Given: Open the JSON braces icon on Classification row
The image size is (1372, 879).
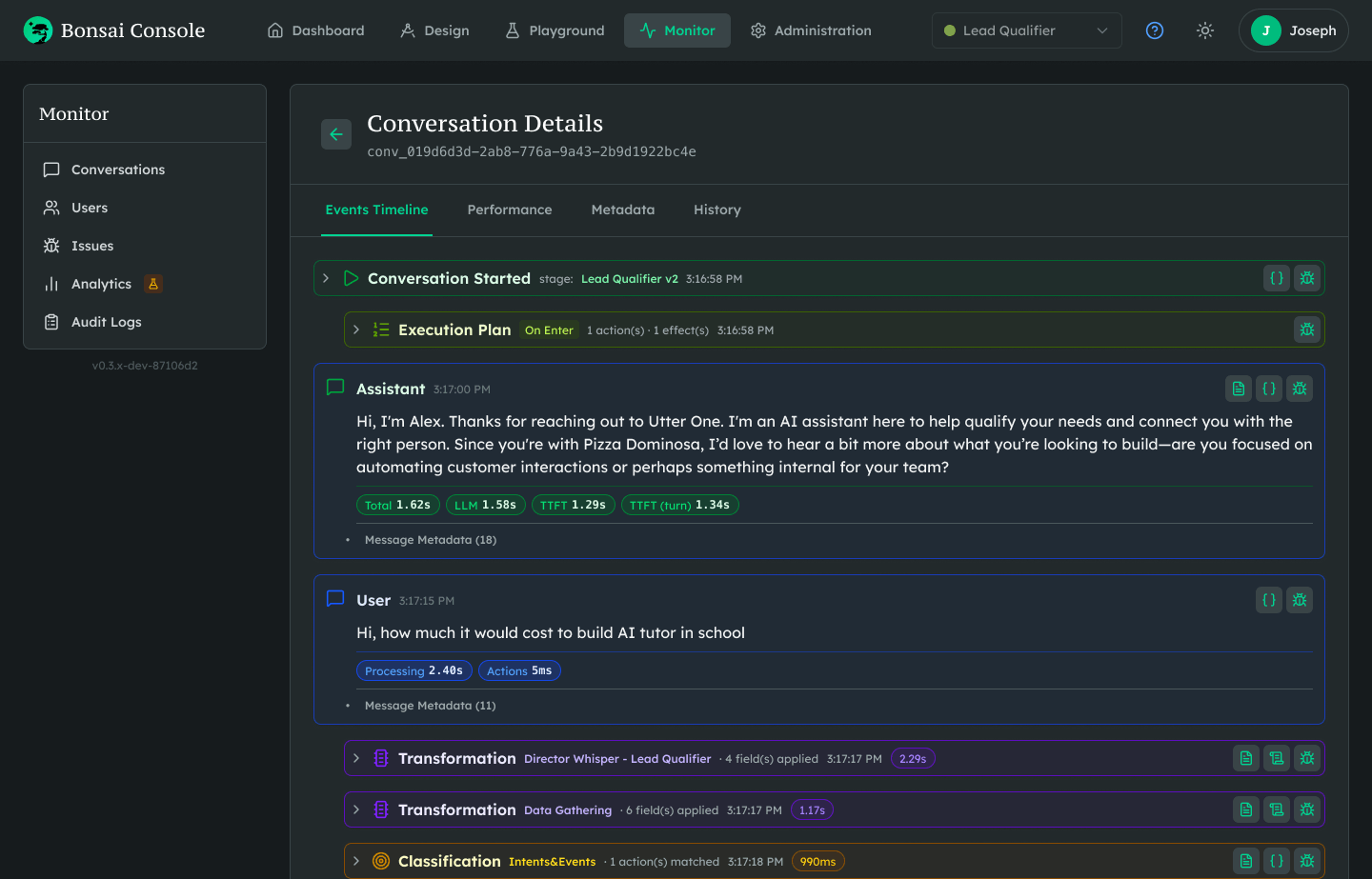Looking at the screenshot, I should click(x=1277, y=861).
